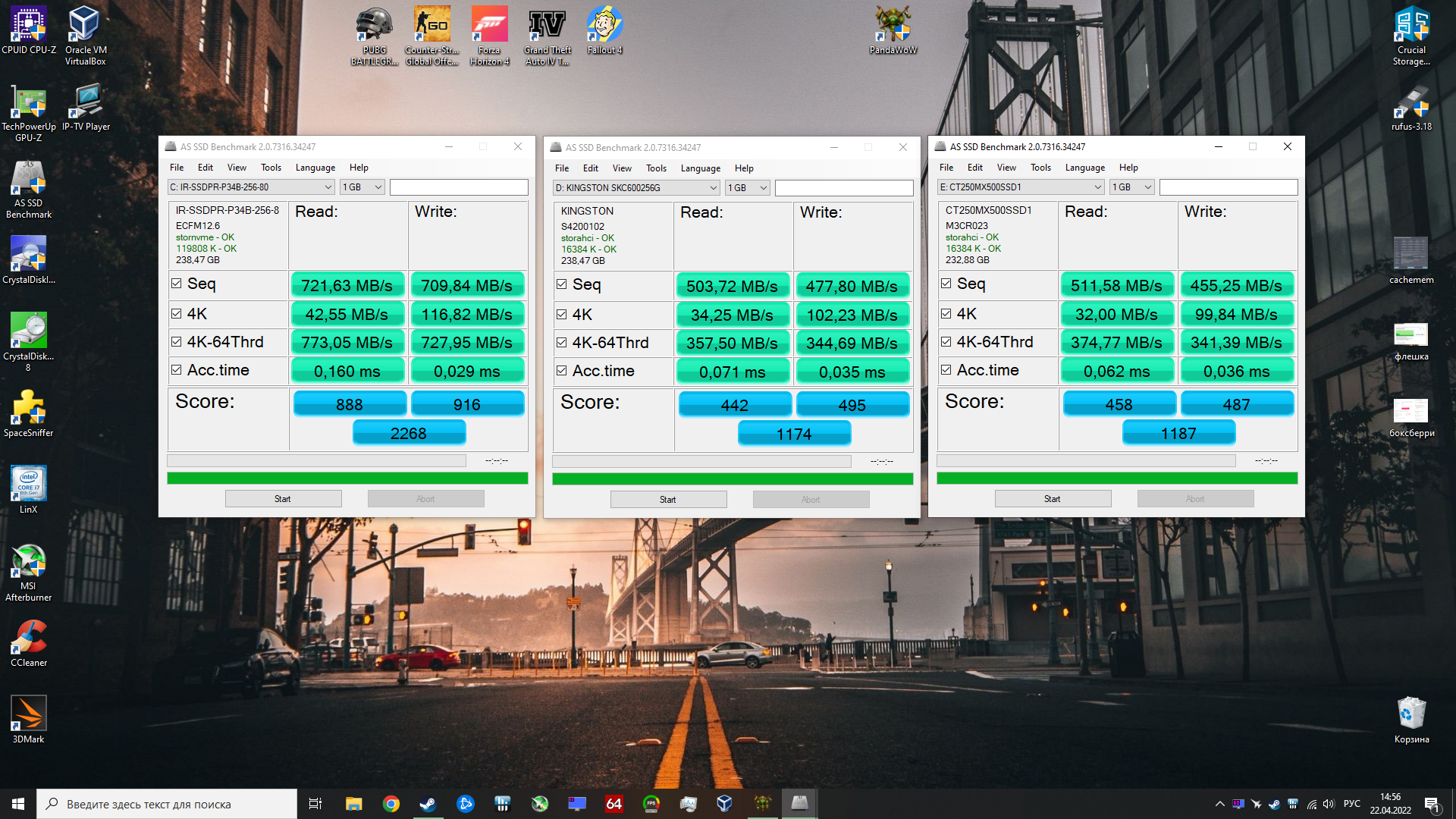Click the Steam icon in the taskbar
The image size is (1456, 819).
tap(428, 804)
